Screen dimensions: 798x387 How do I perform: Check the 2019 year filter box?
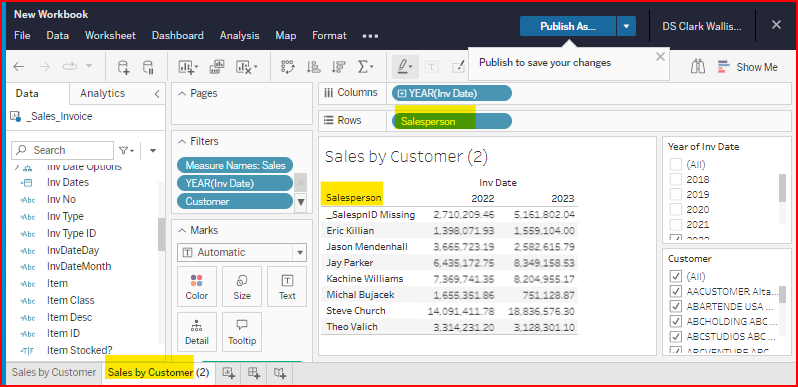coord(676,195)
